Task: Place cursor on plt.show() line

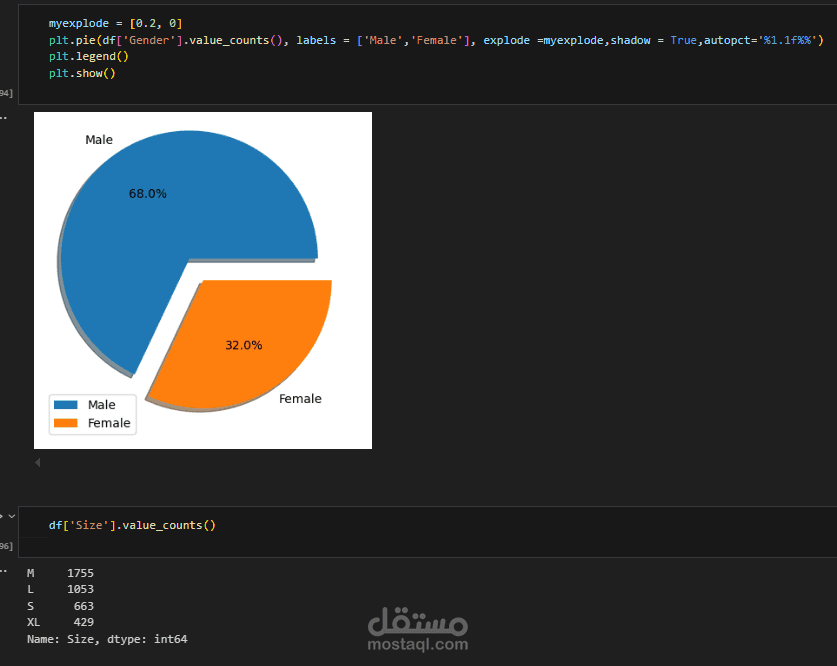Action: (82, 74)
